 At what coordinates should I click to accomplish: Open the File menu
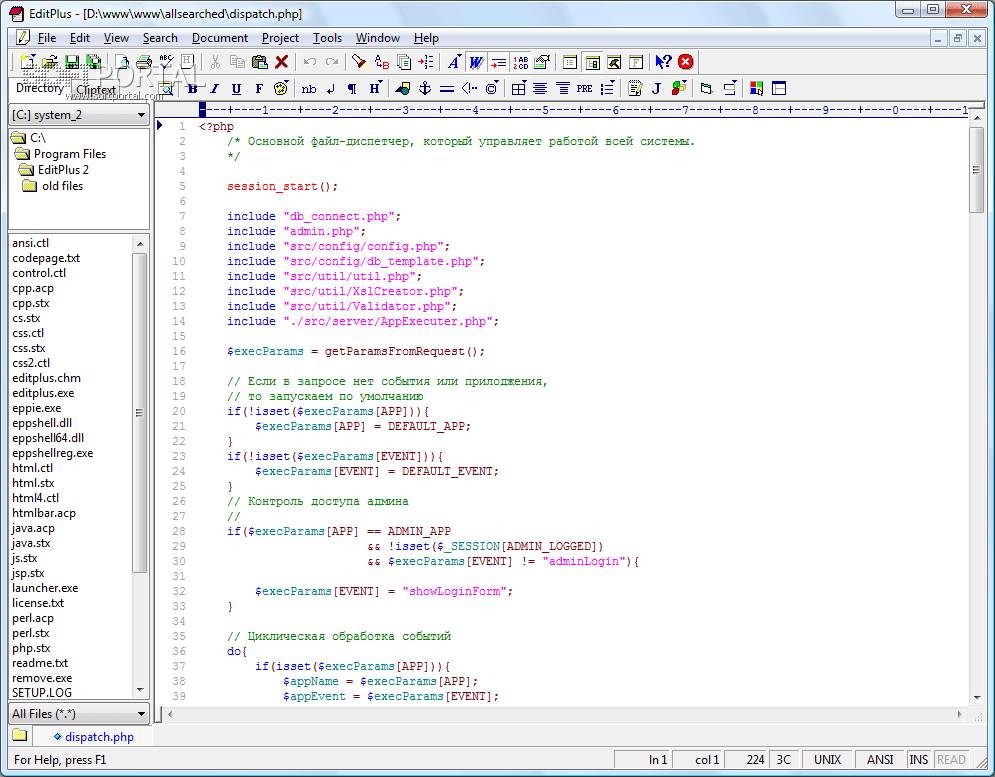click(x=46, y=38)
